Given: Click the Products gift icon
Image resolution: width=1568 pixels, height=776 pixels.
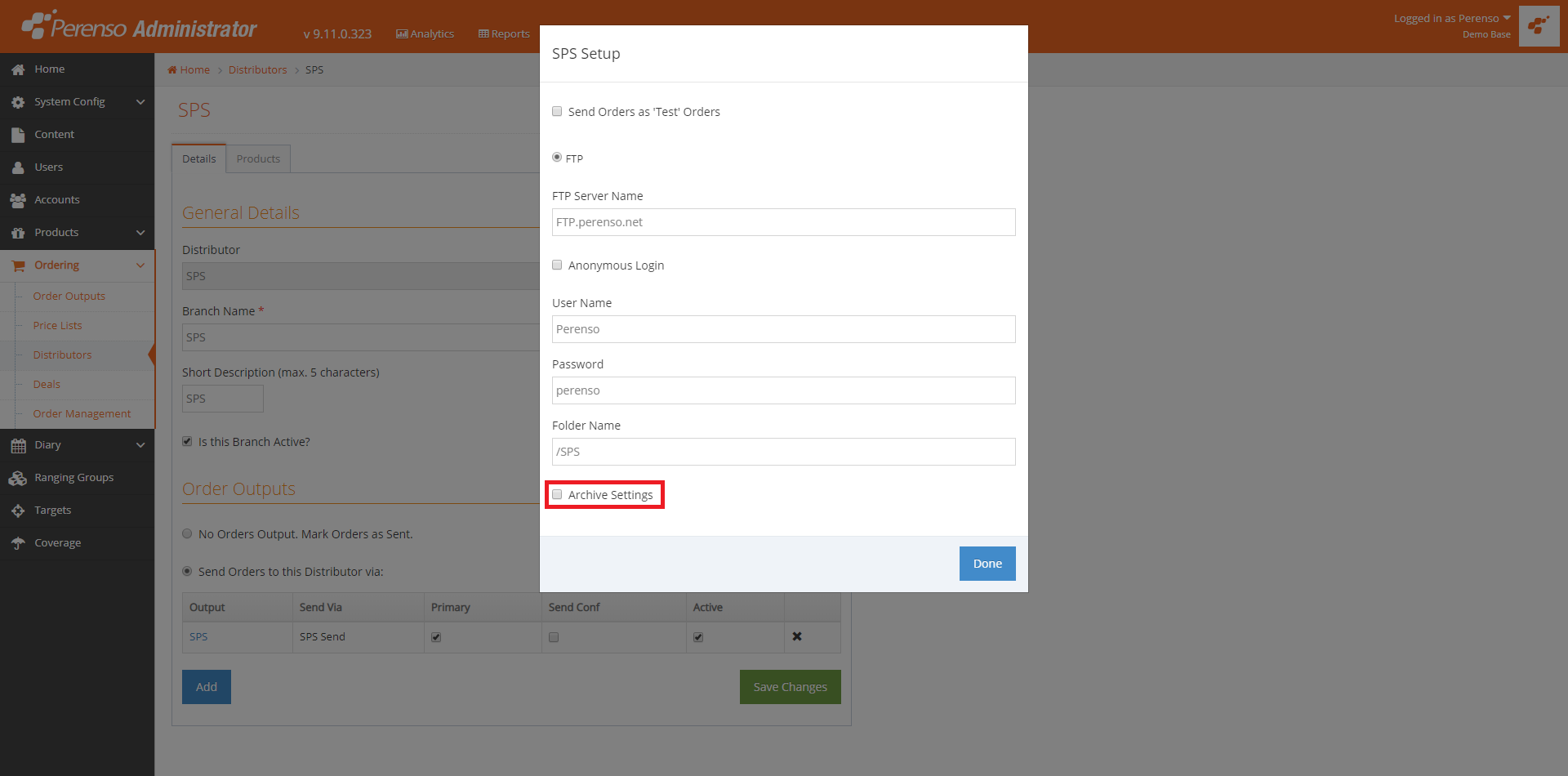Looking at the screenshot, I should click(18, 233).
